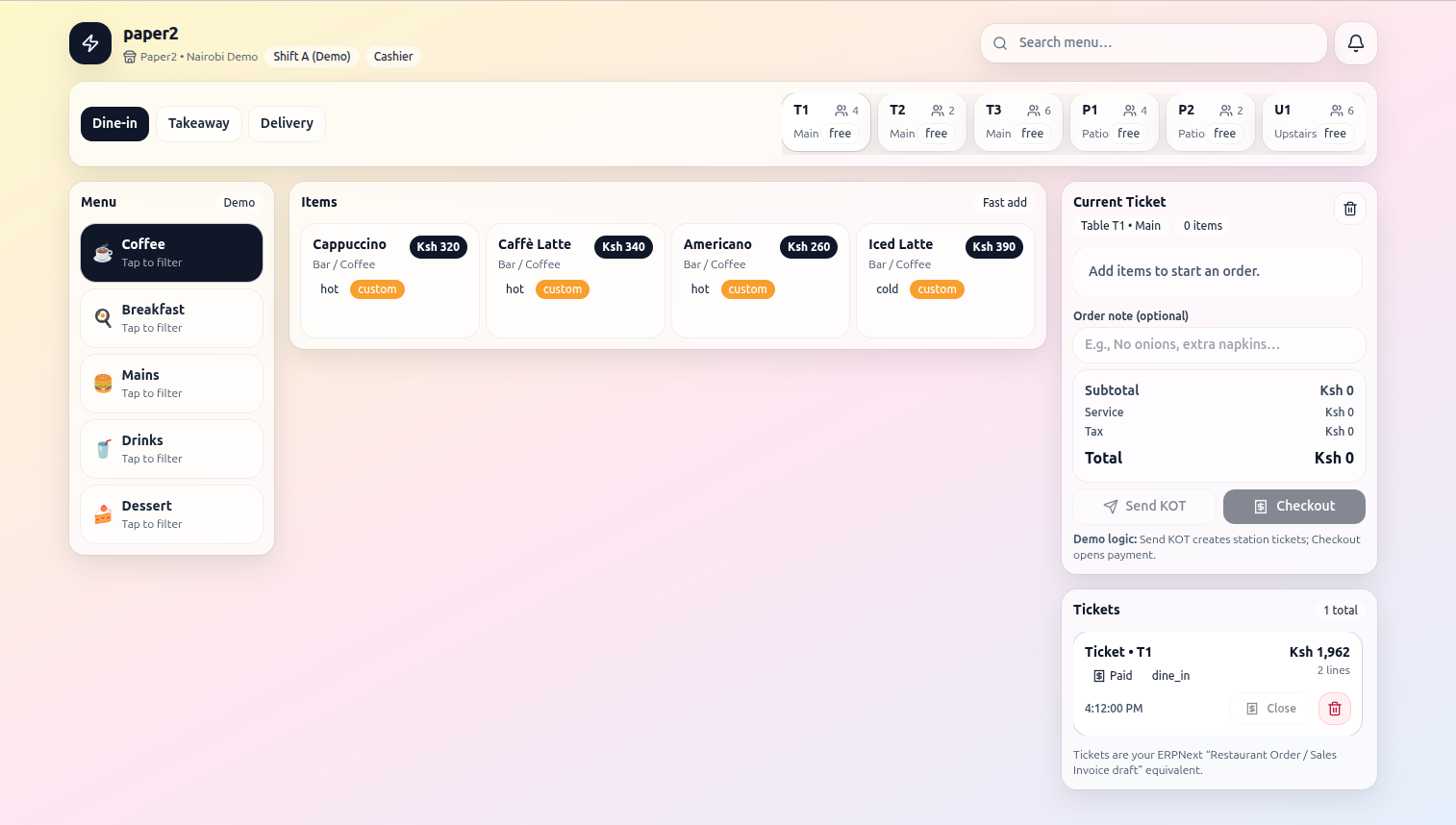Click the notification bell icon

click(1355, 43)
